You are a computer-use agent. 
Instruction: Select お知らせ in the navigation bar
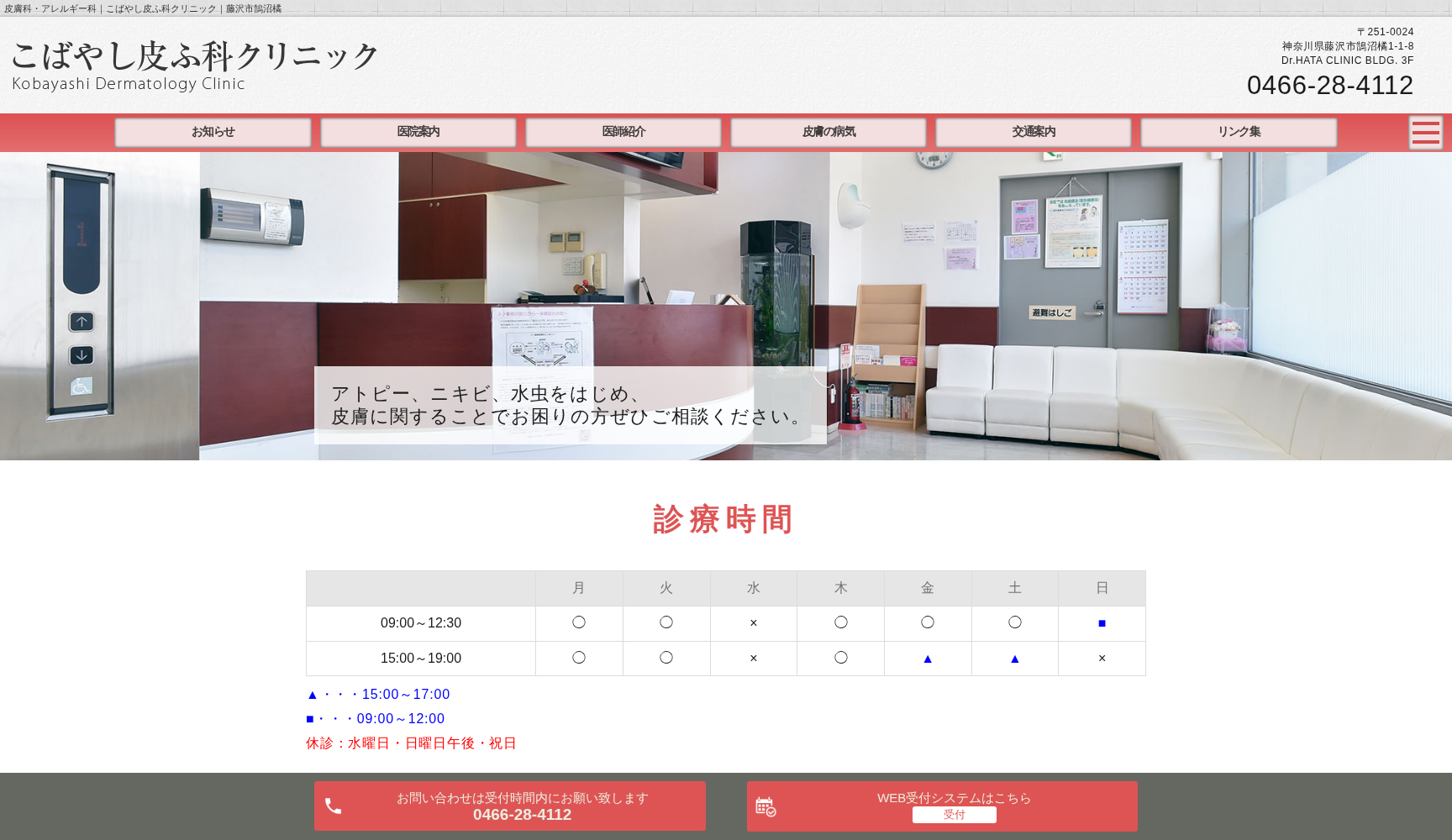point(214,132)
